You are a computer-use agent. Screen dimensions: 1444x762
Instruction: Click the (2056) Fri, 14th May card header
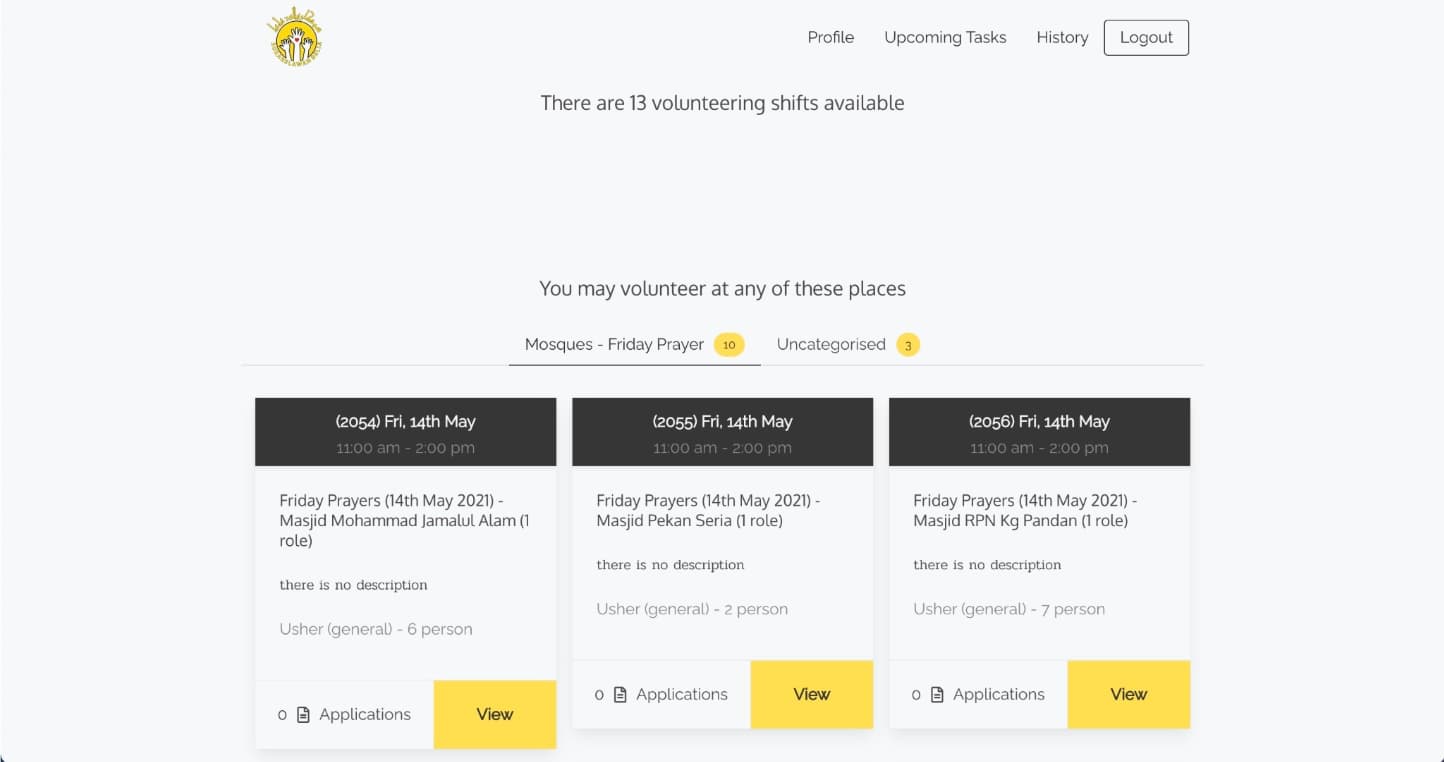coord(1039,432)
